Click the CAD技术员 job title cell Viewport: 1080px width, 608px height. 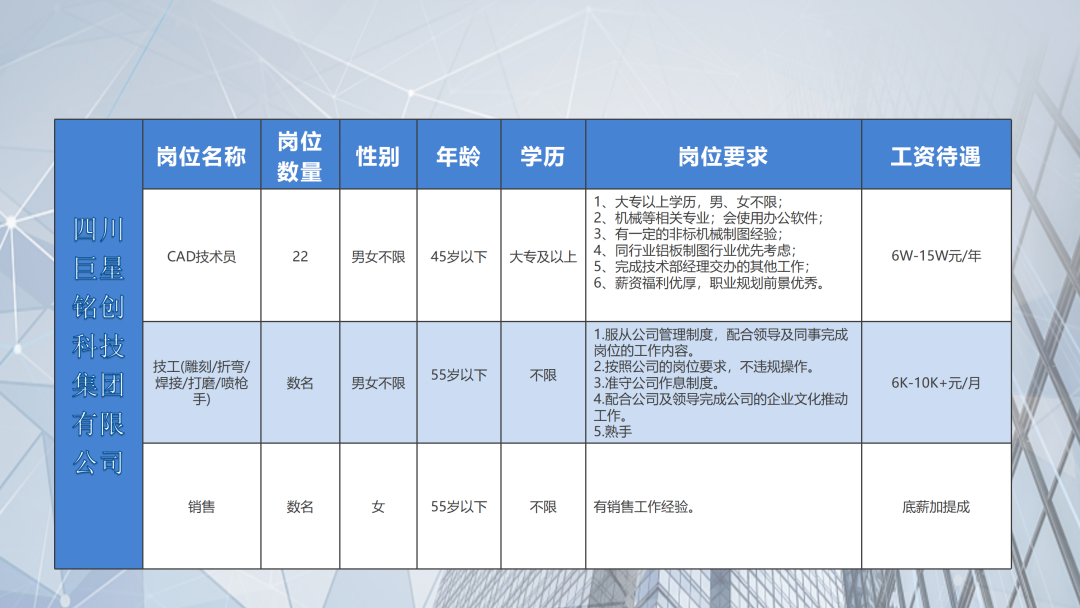(x=201, y=256)
